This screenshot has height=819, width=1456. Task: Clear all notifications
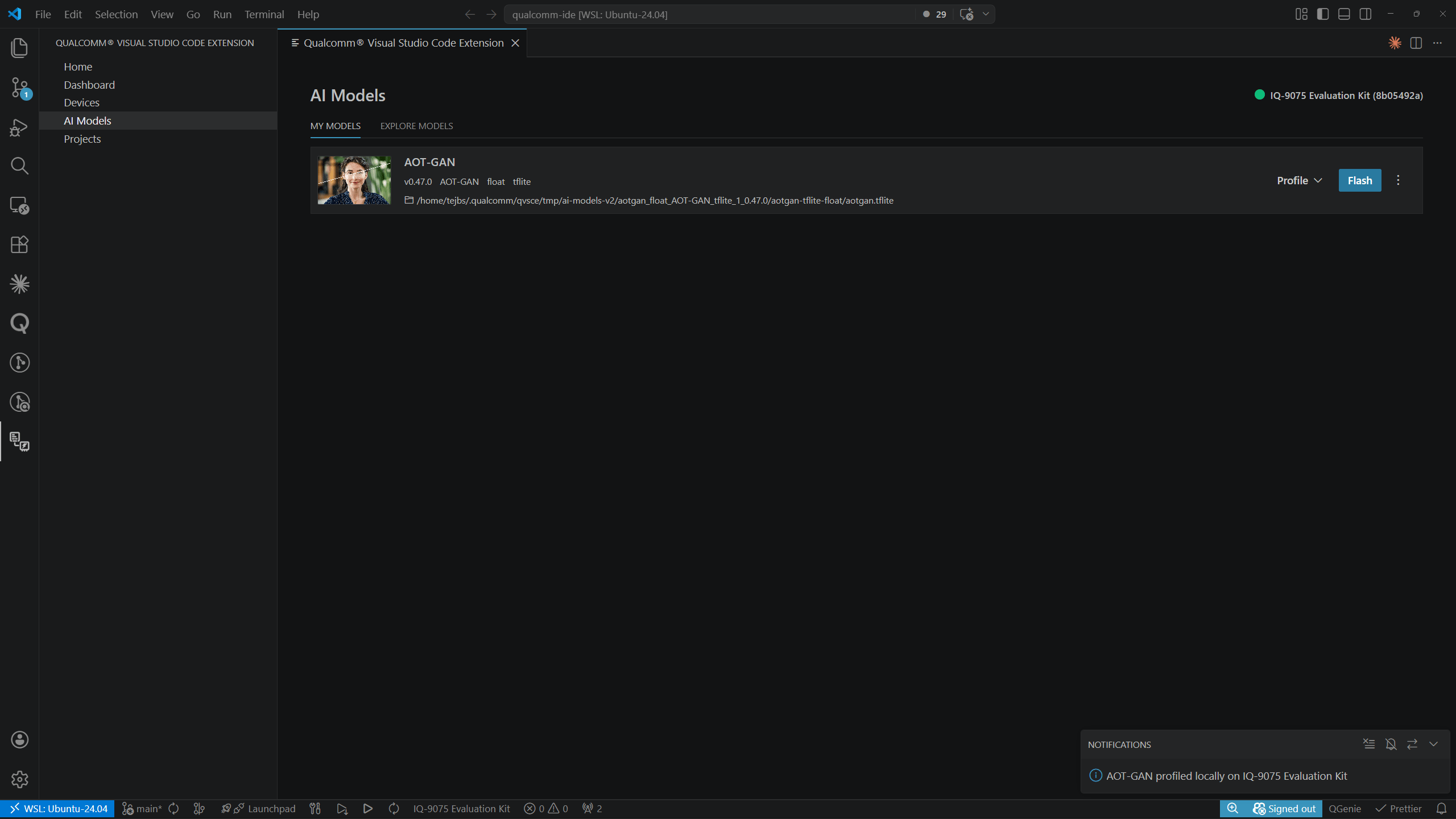1369,744
